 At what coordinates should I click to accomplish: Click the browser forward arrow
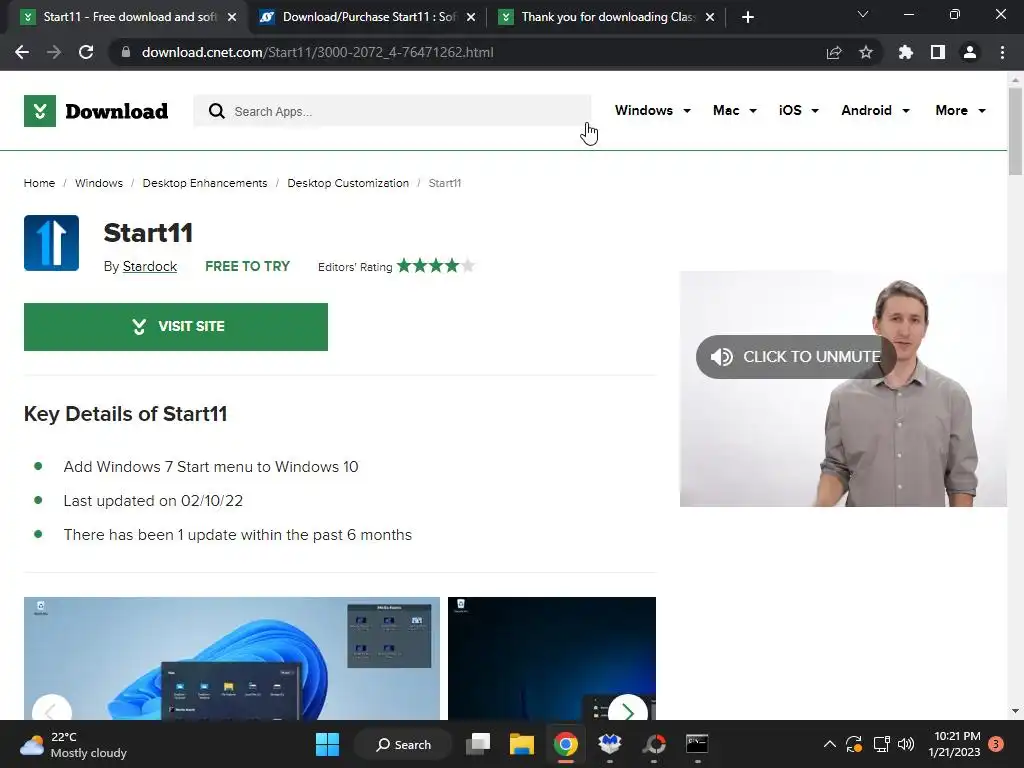click(x=54, y=52)
